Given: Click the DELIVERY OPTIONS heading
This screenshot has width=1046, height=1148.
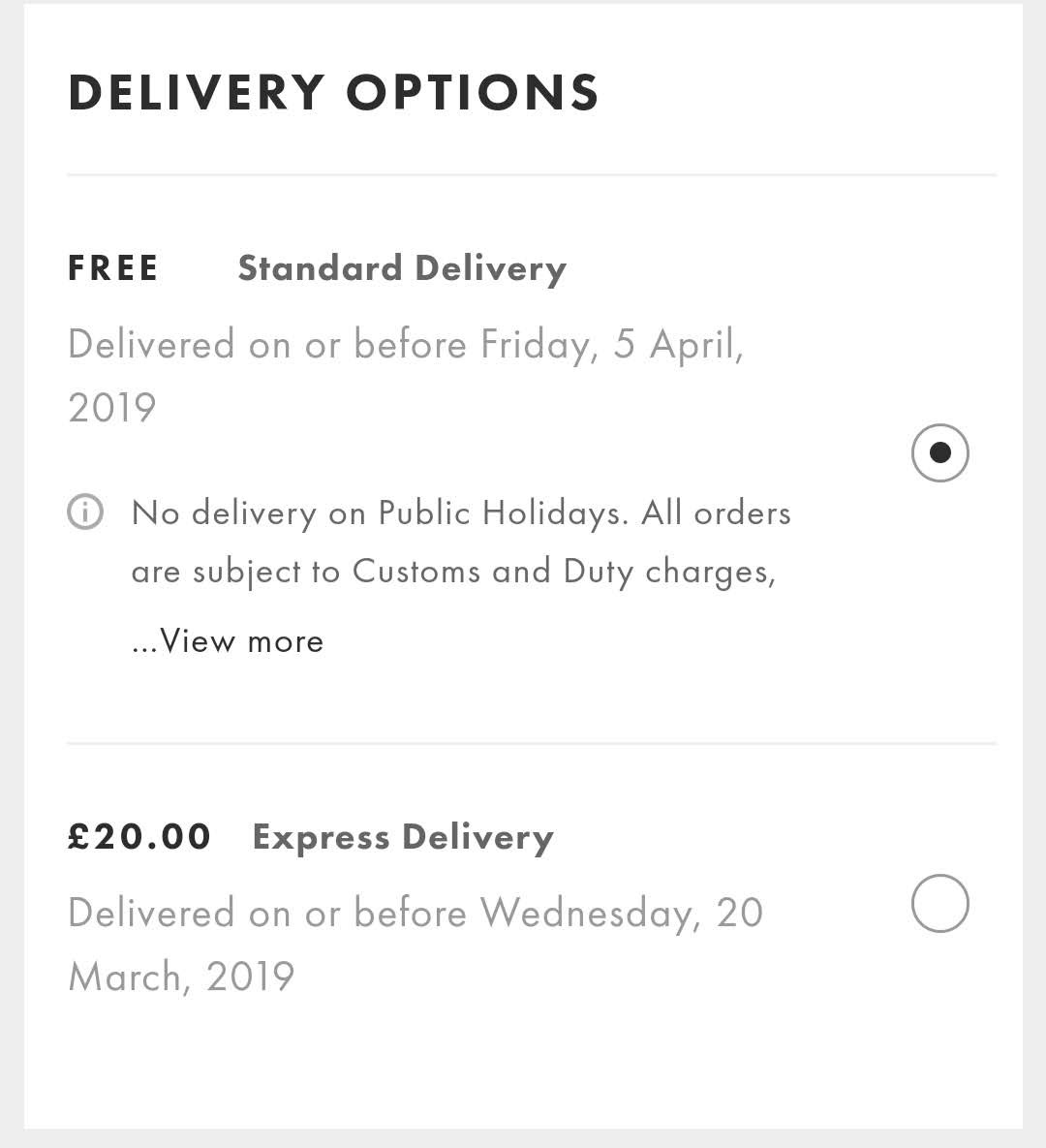Looking at the screenshot, I should pos(333,92).
